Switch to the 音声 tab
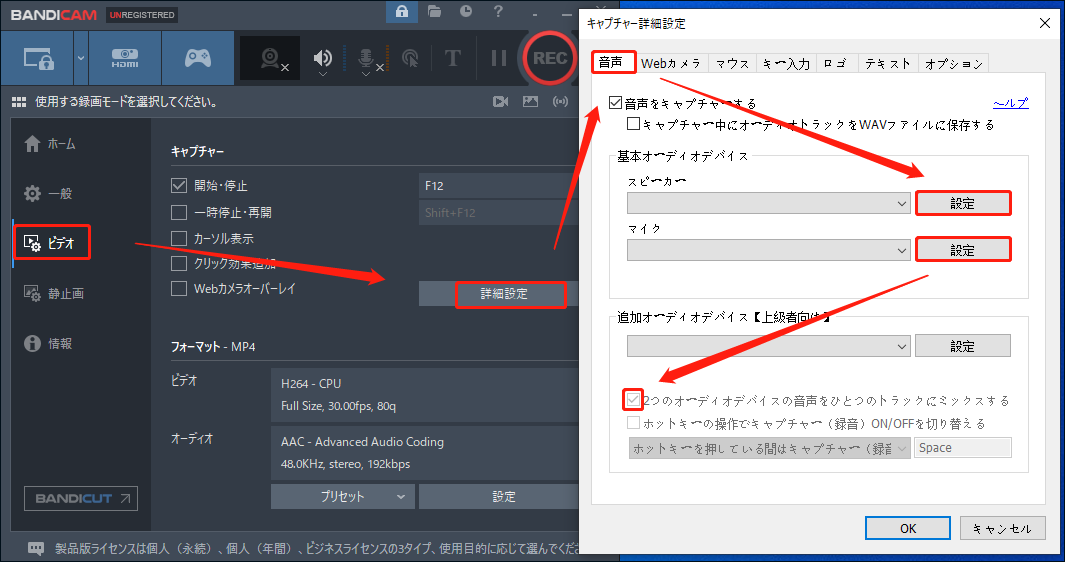The image size is (1065, 562). [x=611, y=63]
